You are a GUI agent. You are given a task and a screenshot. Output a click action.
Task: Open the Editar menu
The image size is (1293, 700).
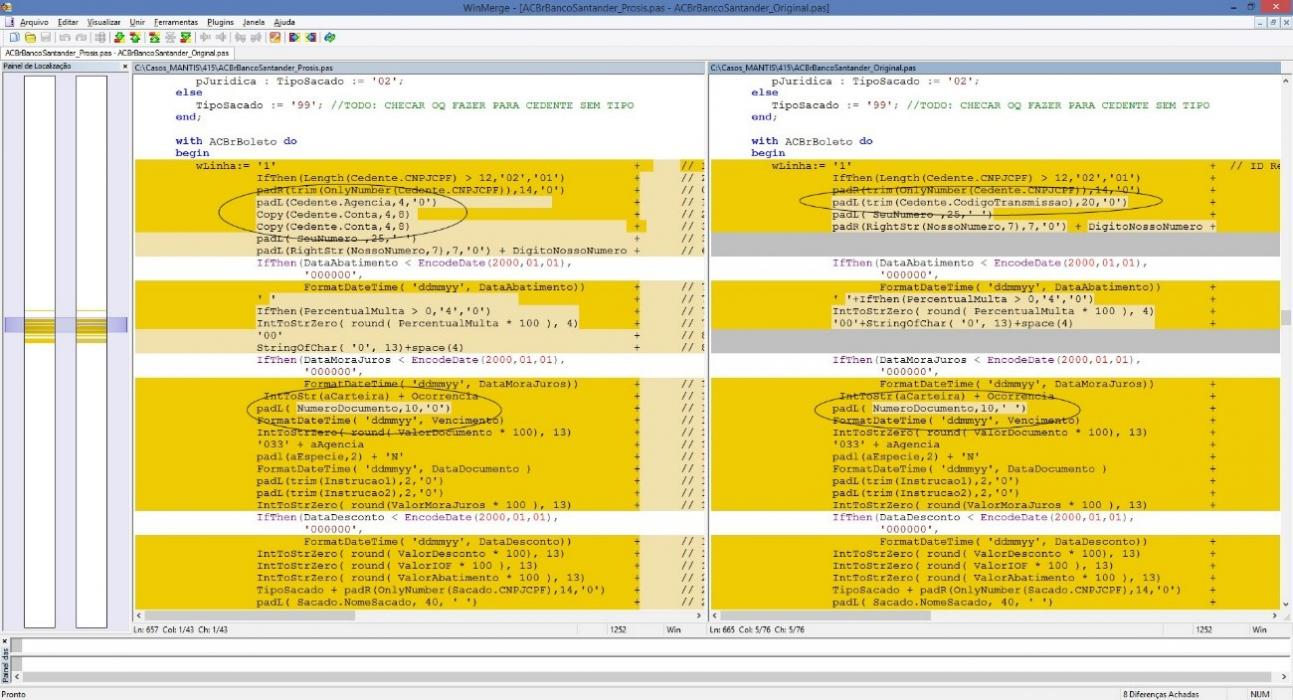coord(68,21)
